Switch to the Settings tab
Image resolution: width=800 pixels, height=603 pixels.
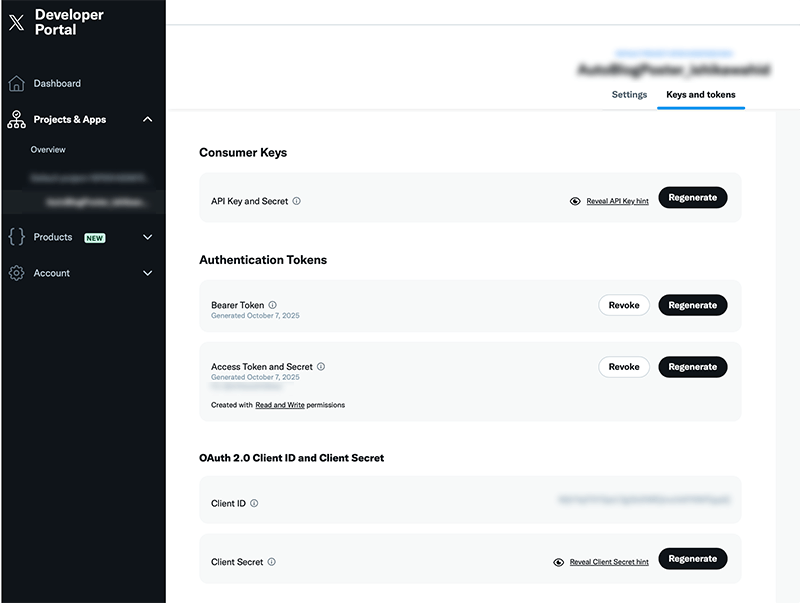tap(629, 95)
